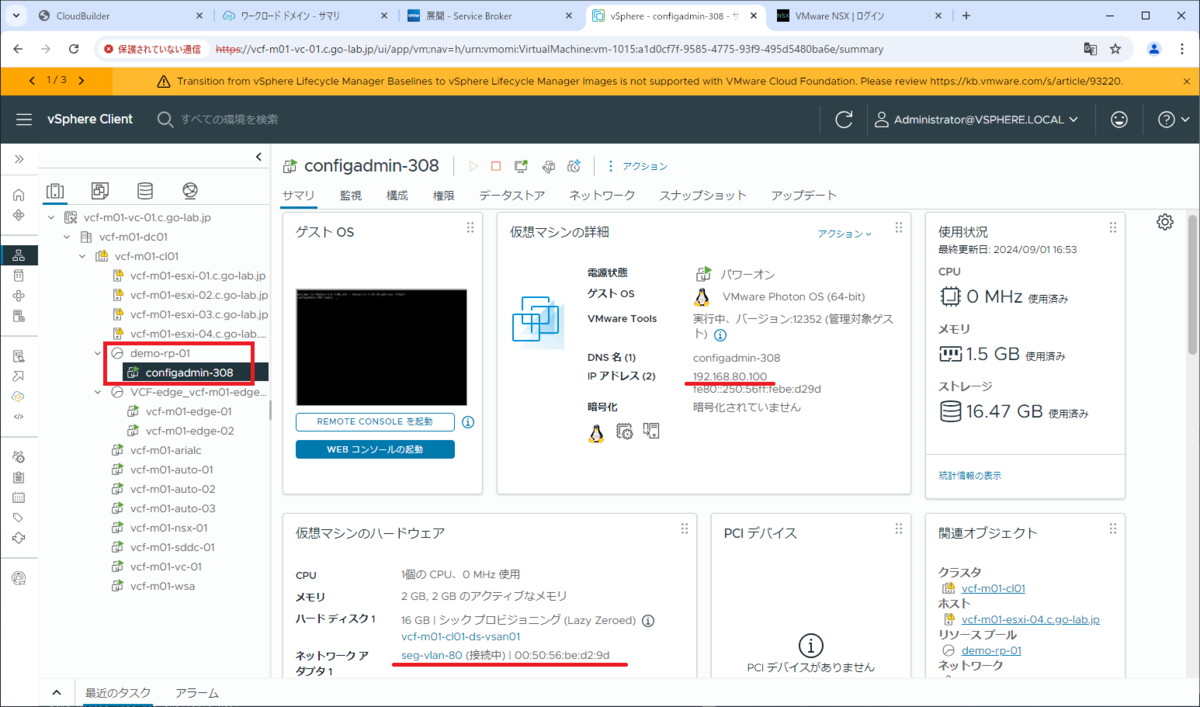Open 統計情報の表示 link in usage card
The image size is (1200, 707).
(x=970, y=475)
